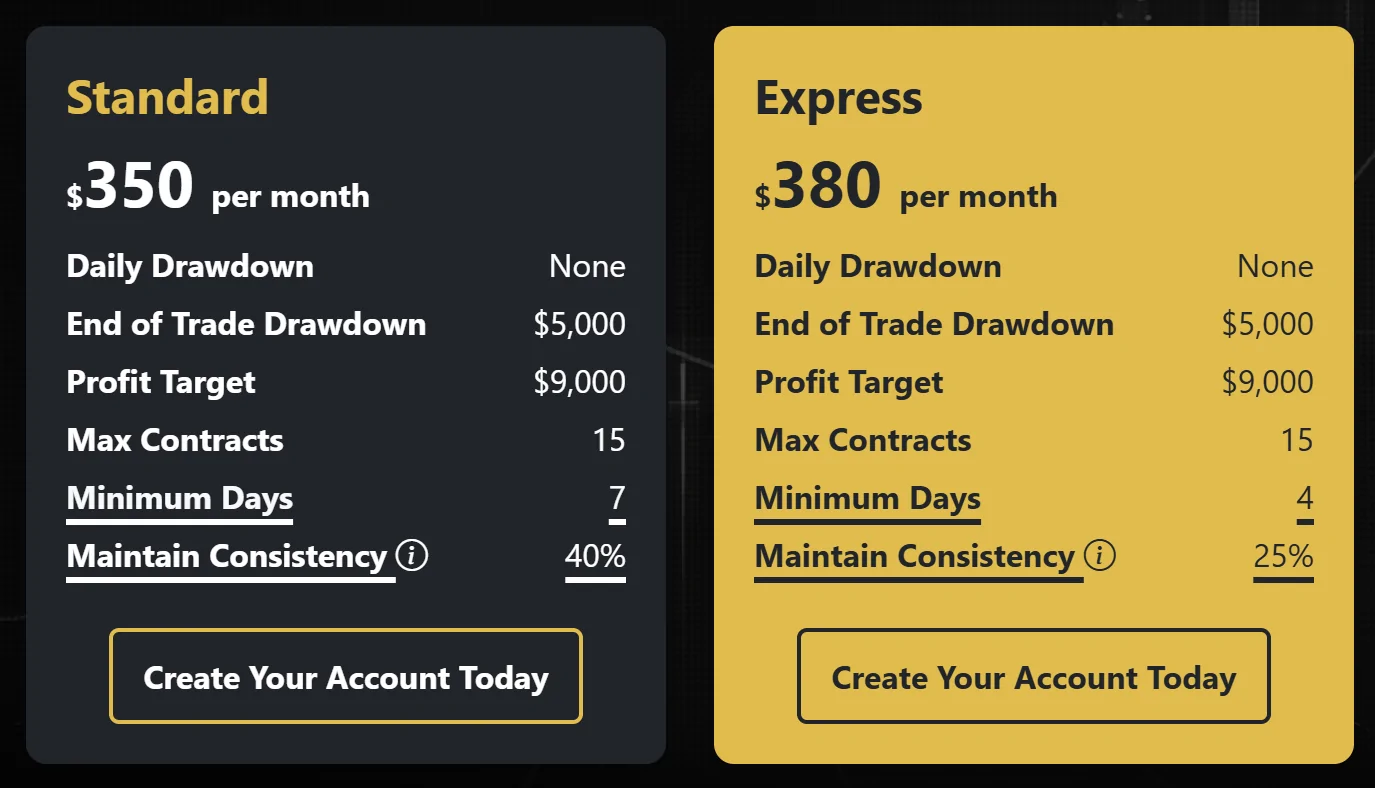This screenshot has height=788, width=1375.
Task: Click Create Your Account Today under Express
Action: point(1034,677)
